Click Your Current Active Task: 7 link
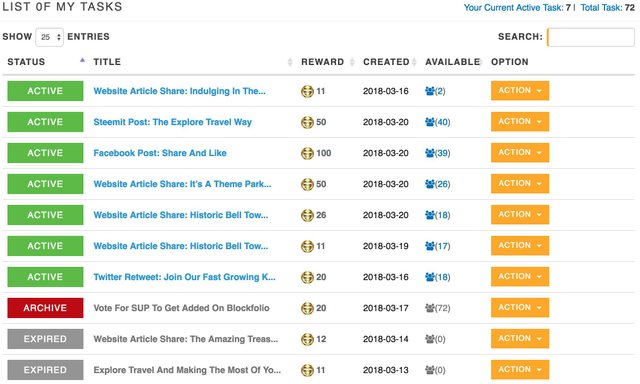This screenshot has height=384, width=640. coord(517,7)
